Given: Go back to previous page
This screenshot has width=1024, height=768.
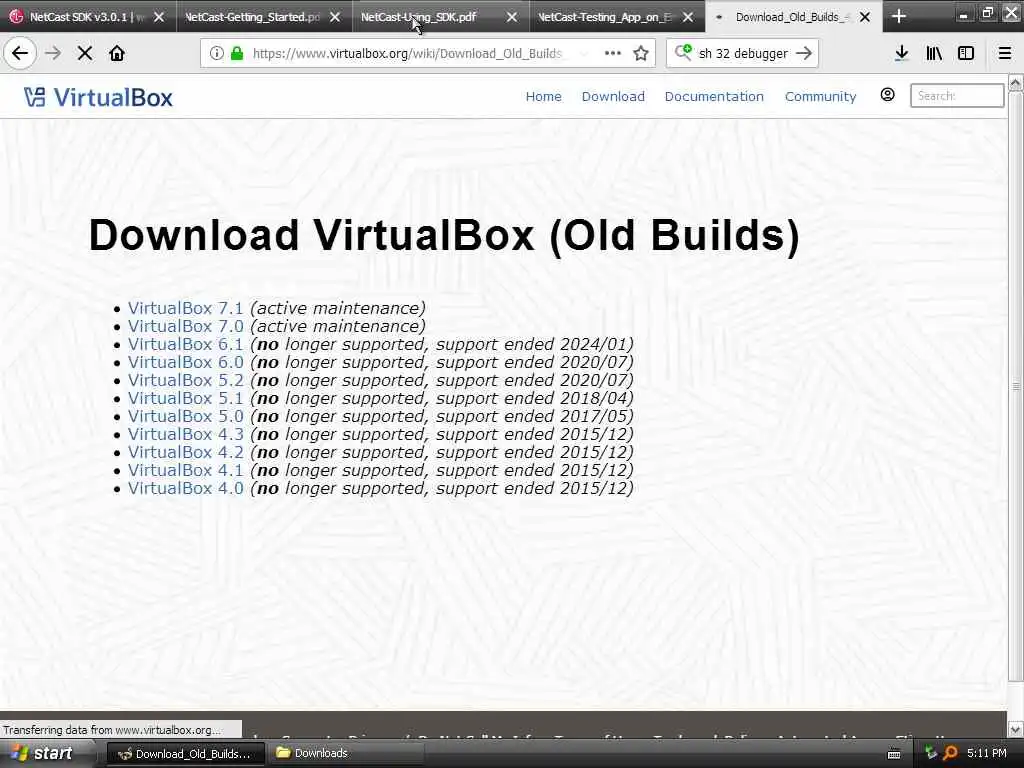Looking at the screenshot, I should [20, 53].
